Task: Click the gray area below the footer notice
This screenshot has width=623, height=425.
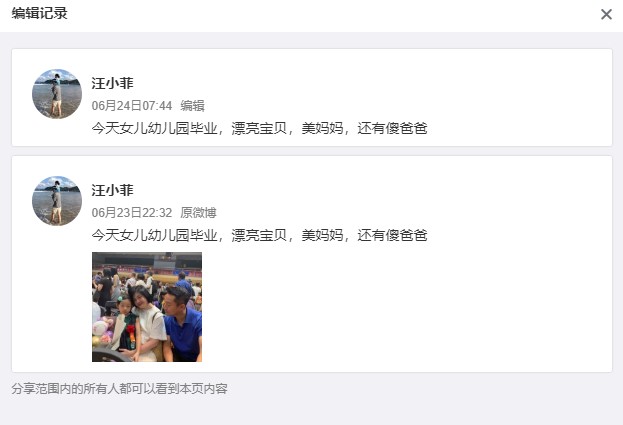Action: click(312, 411)
